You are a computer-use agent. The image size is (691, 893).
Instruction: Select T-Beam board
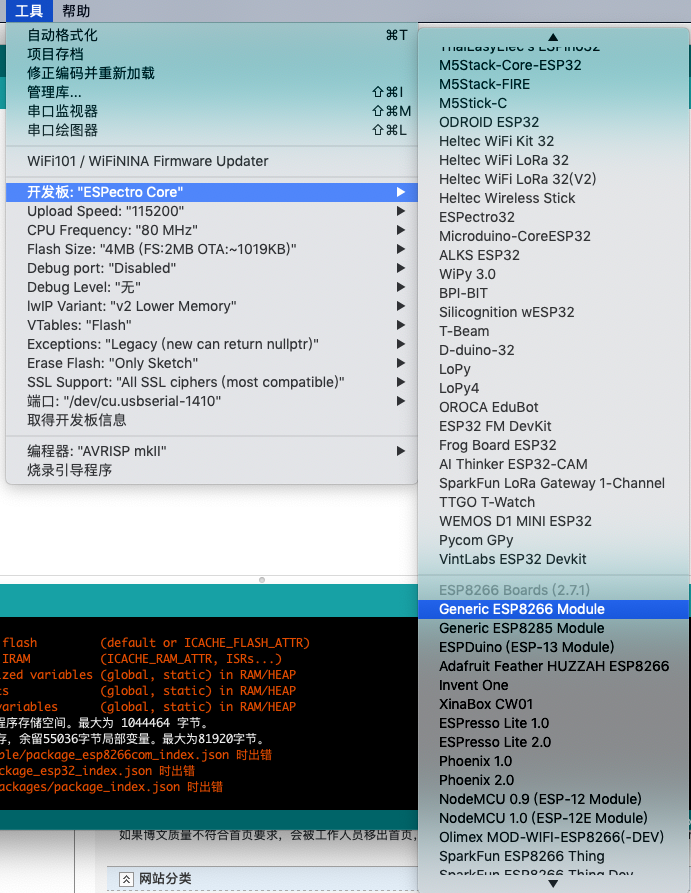(x=553, y=331)
